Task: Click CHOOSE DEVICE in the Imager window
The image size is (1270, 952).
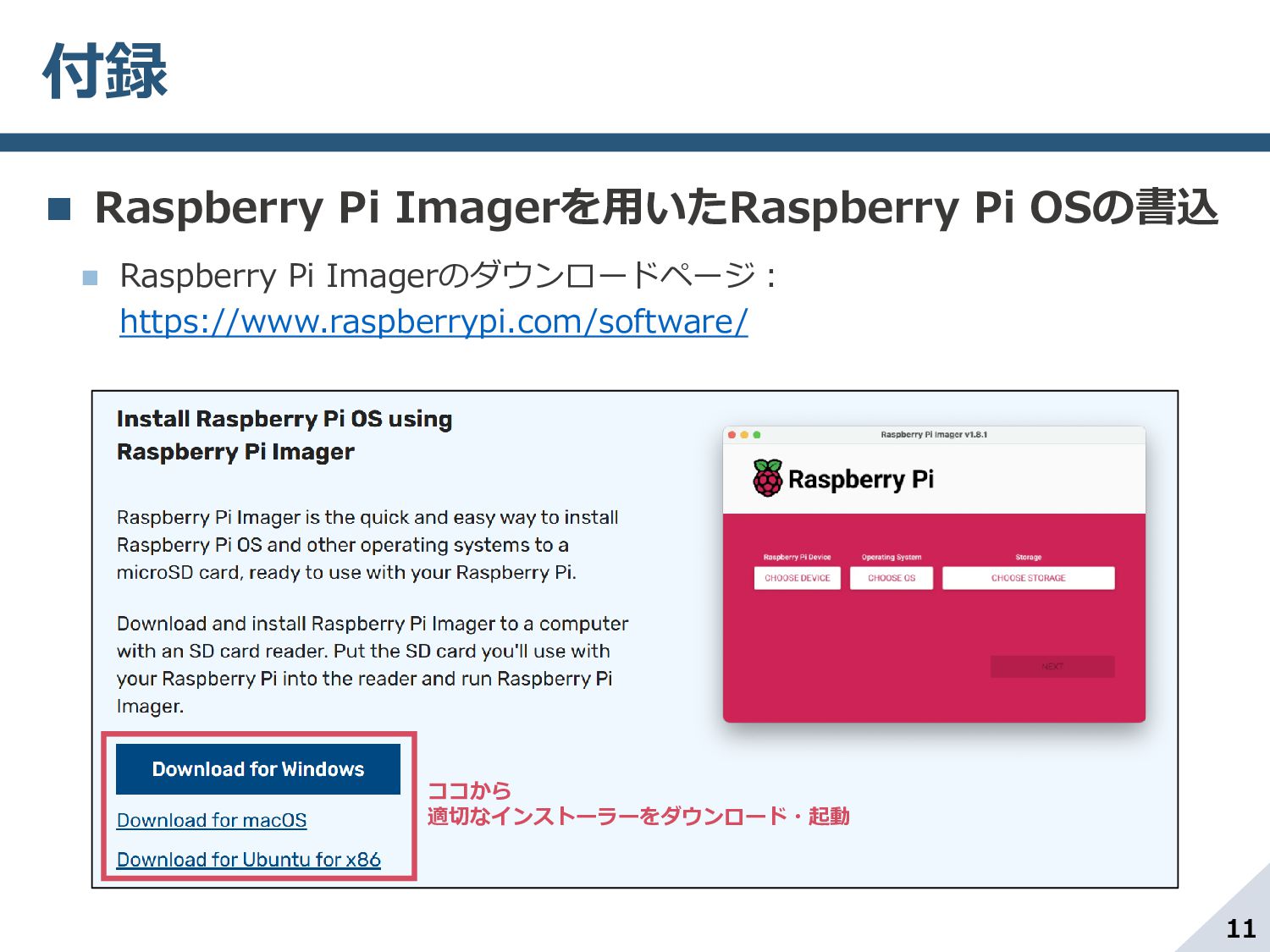Action: pyautogui.click(x=798, y=578)
